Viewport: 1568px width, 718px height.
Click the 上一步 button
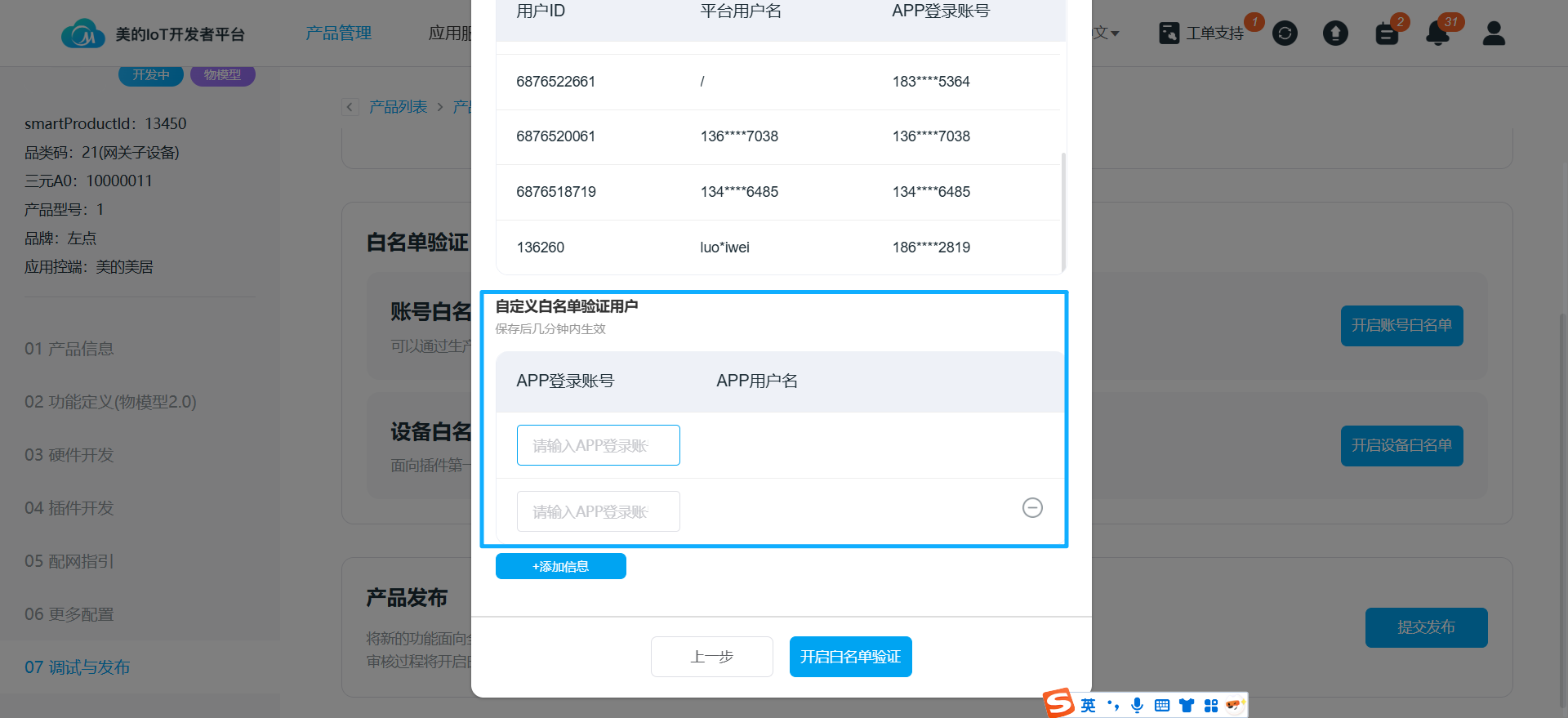(711, 657)
